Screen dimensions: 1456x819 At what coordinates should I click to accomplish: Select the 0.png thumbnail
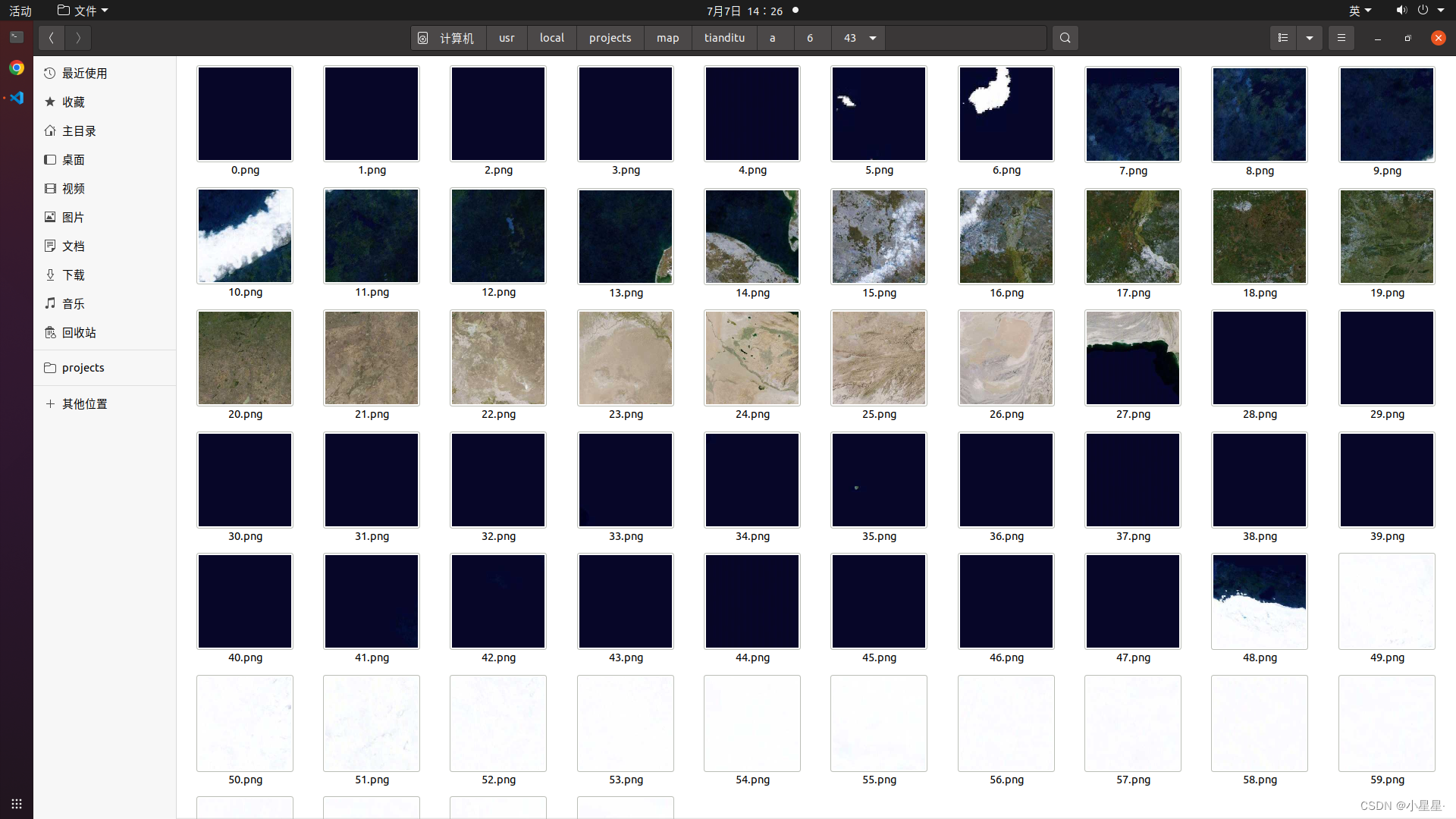point(245,114)
